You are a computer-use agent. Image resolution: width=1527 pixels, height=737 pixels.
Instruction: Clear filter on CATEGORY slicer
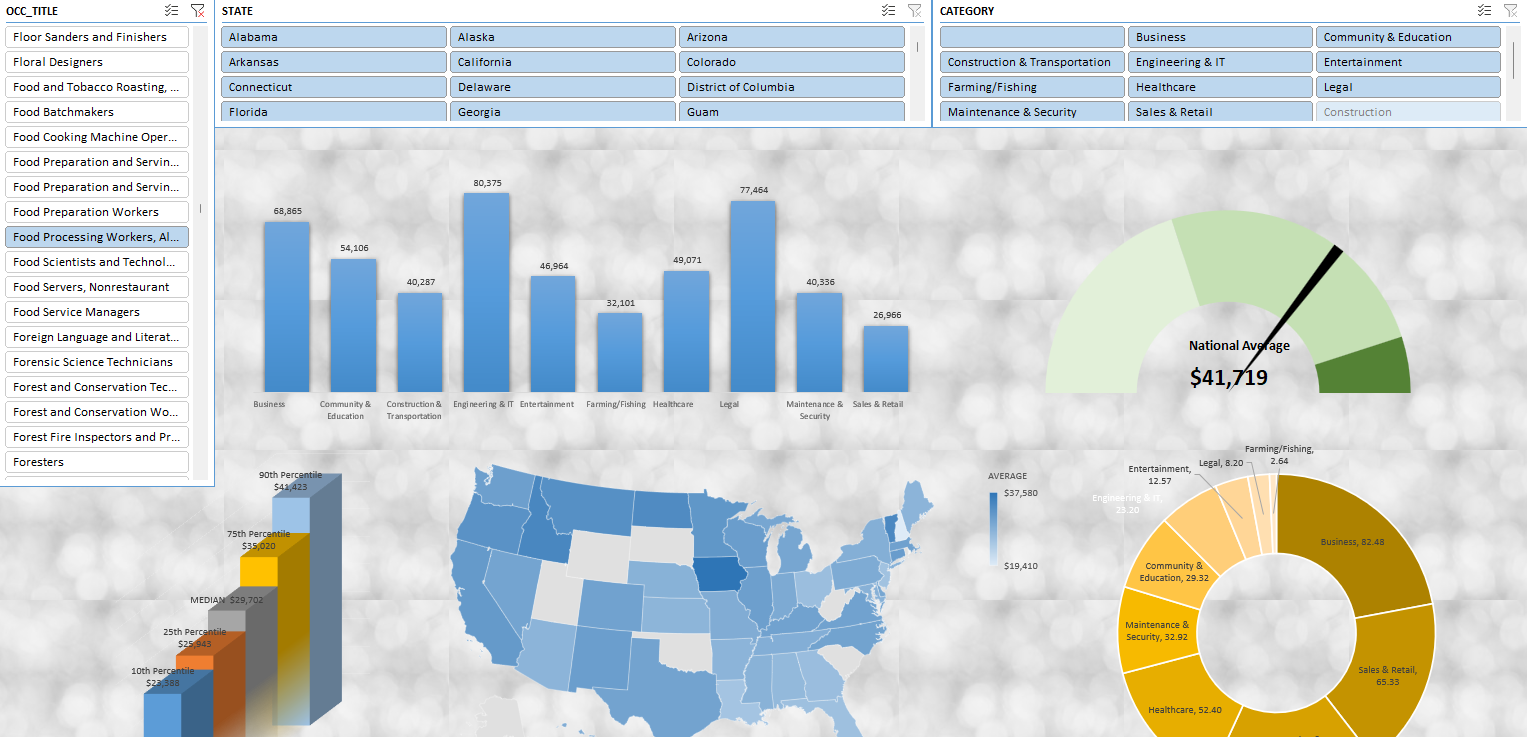[1511, 11]
